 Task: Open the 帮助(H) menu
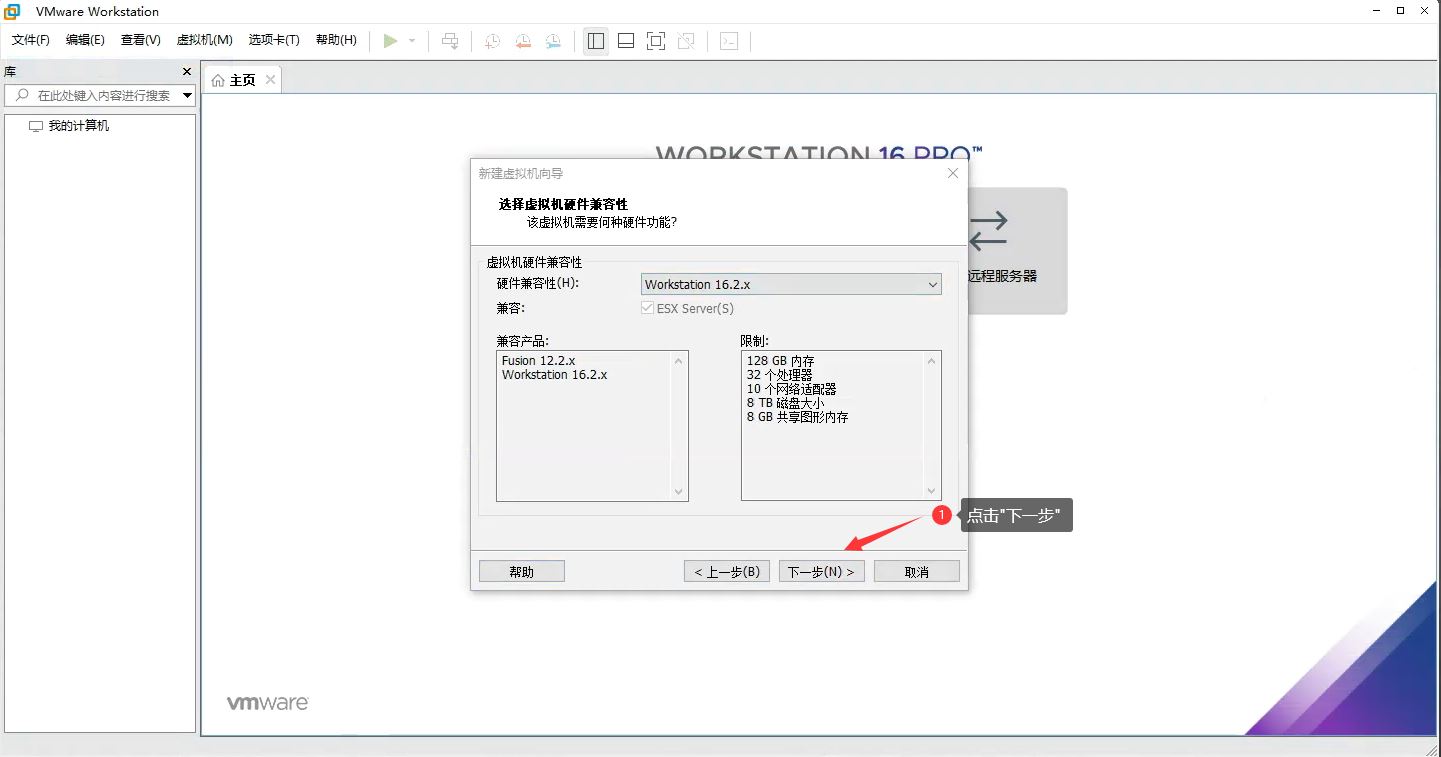pos(336,40)
